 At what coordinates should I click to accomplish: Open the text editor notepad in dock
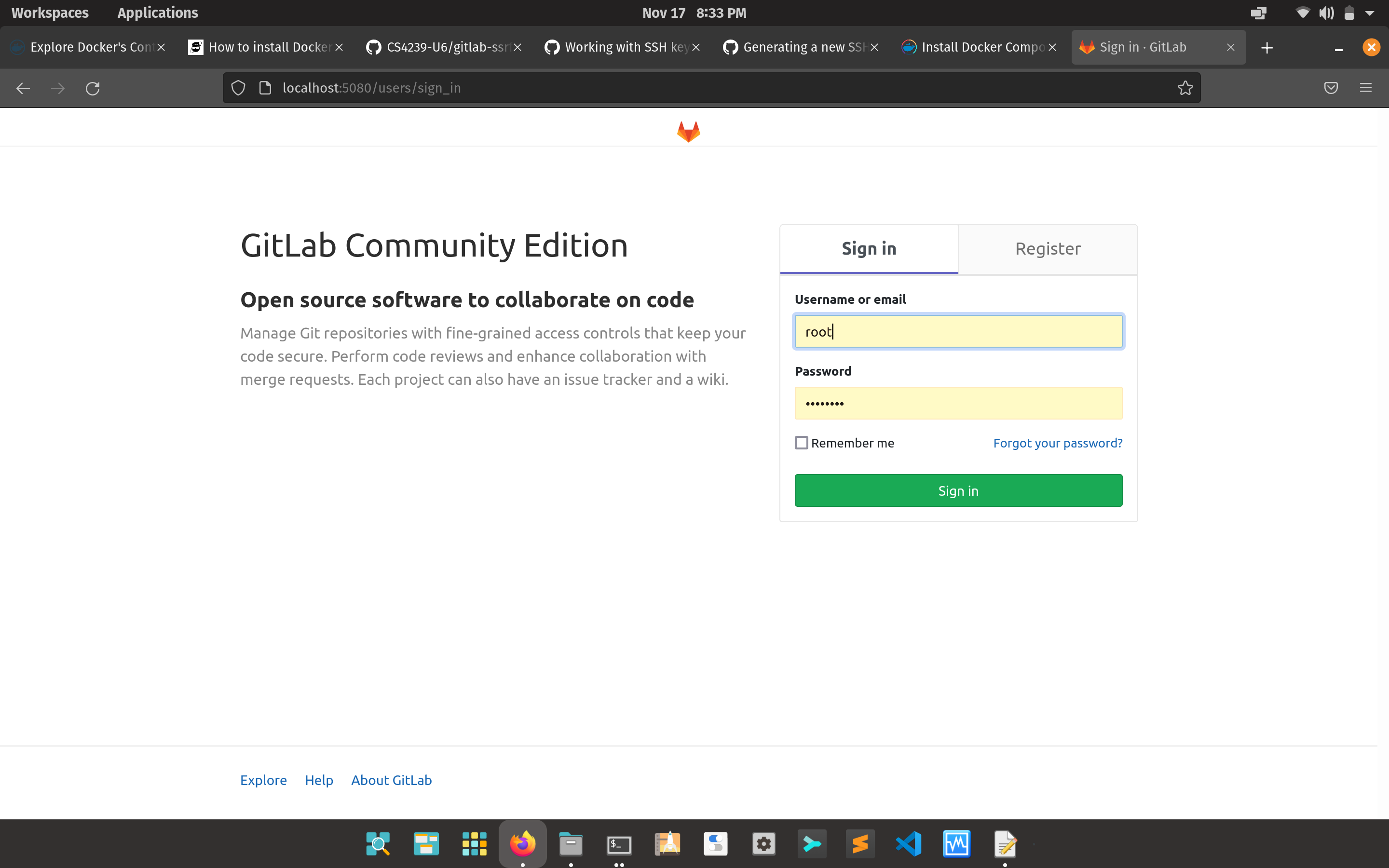click(x=1005, y=843)
